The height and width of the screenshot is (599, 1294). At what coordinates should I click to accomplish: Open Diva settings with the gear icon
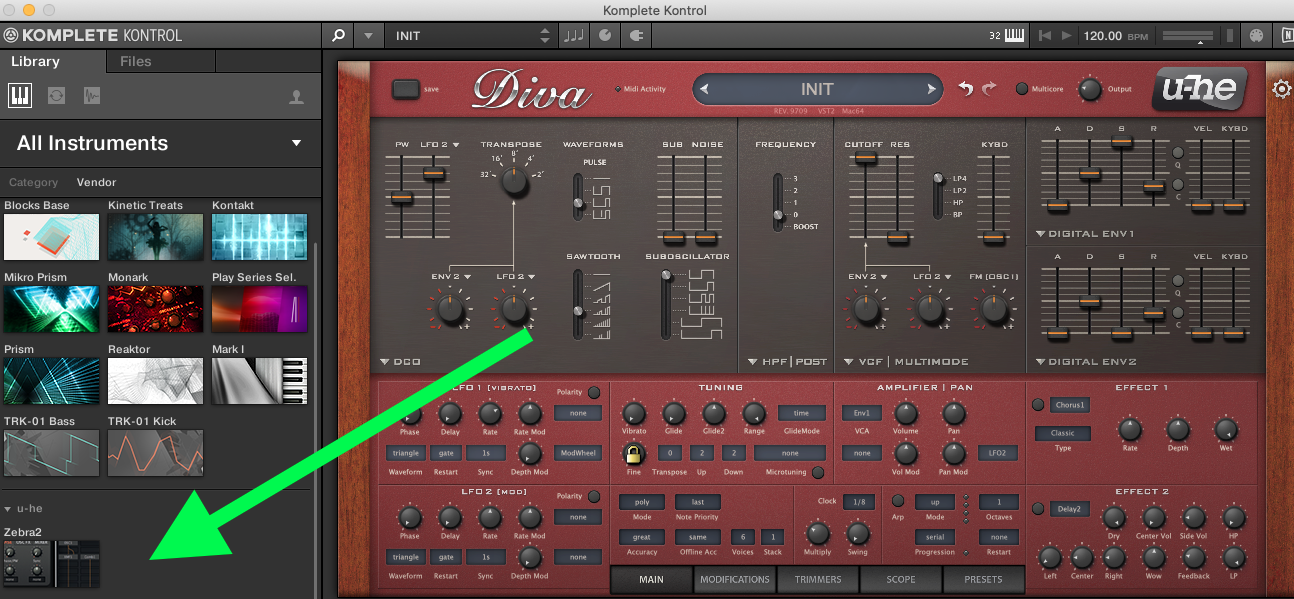click(x=1281, y=89)
